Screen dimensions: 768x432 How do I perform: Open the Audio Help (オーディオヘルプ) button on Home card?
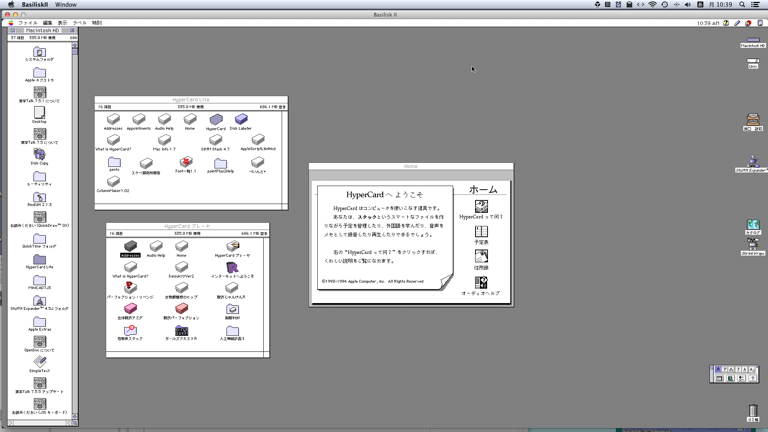(x=481, y=283)
